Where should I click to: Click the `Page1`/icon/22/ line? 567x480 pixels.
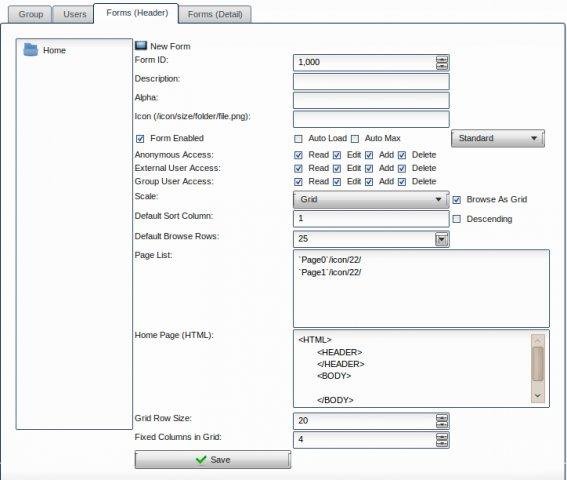(x=329, y=272)
